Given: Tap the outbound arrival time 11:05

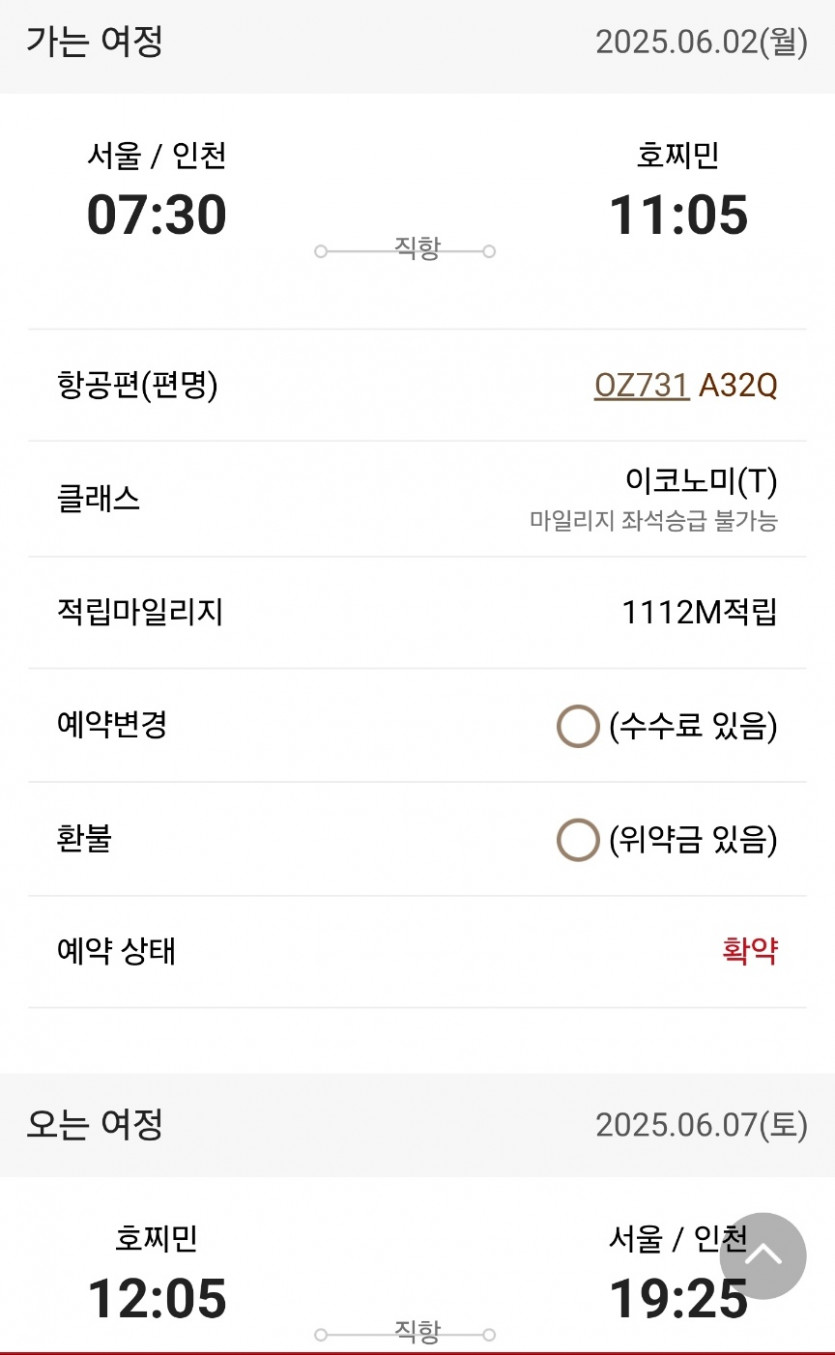Looking at the screenshot, I should pyautogui.click(x=679, y=215).
